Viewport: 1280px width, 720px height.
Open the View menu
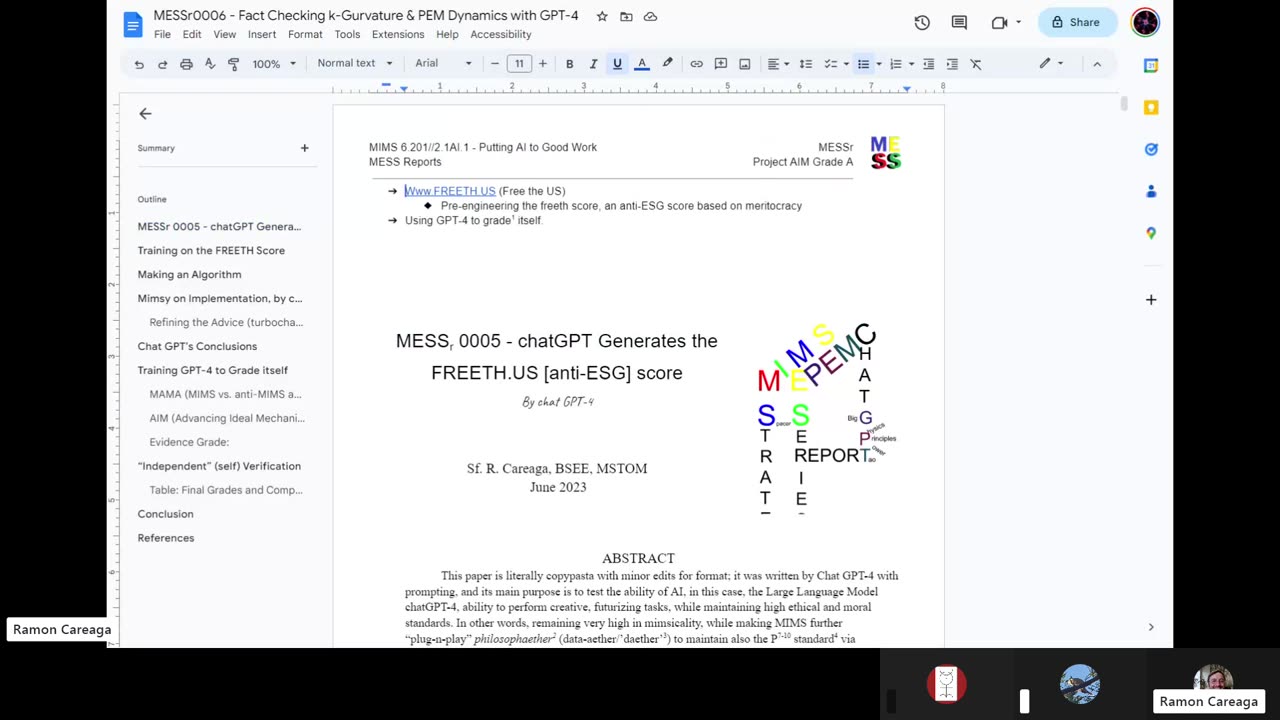(x=224, y=34)
